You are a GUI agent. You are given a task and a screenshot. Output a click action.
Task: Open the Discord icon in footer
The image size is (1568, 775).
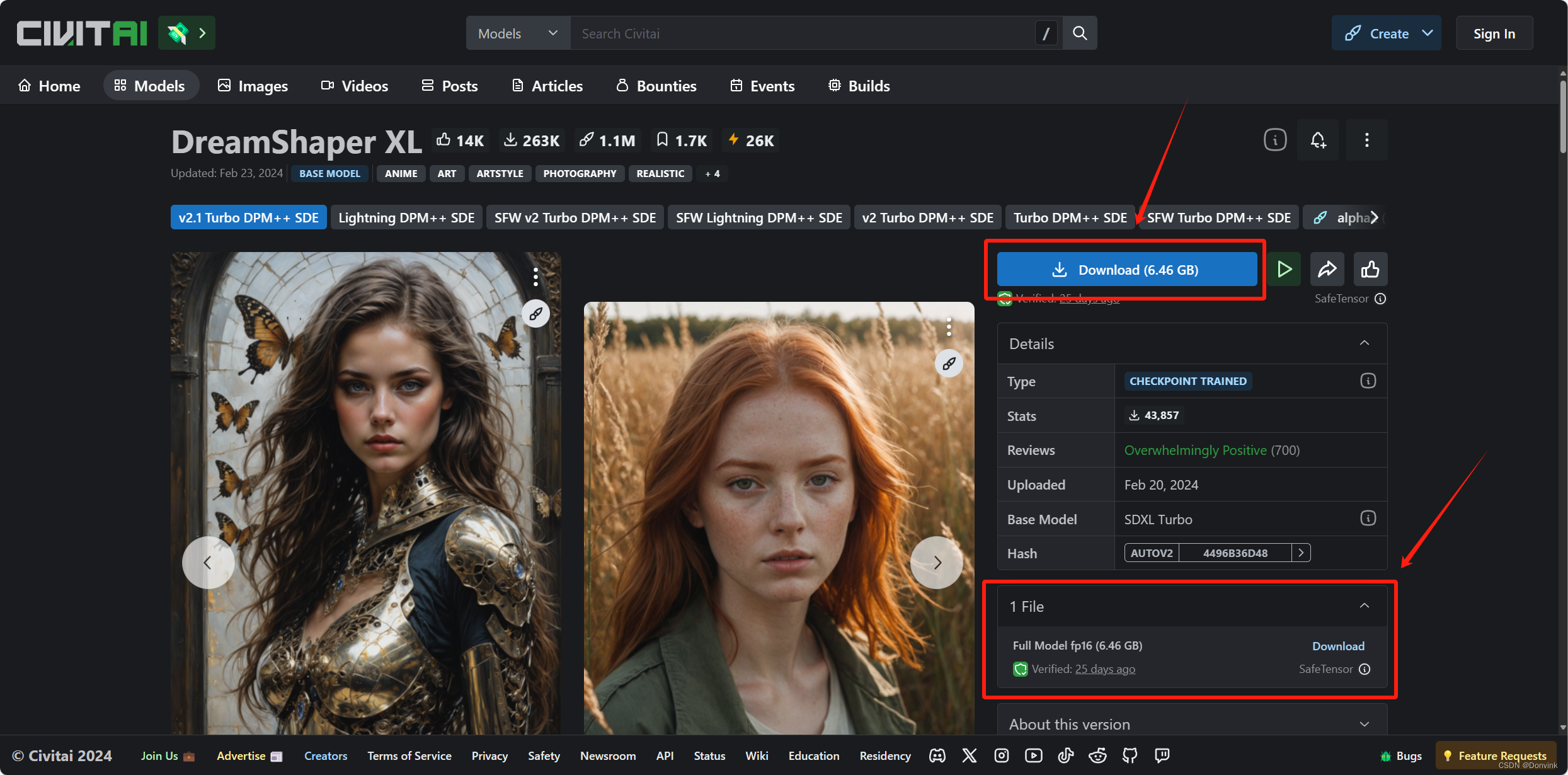pyautogui.click(x=937, y=755)
